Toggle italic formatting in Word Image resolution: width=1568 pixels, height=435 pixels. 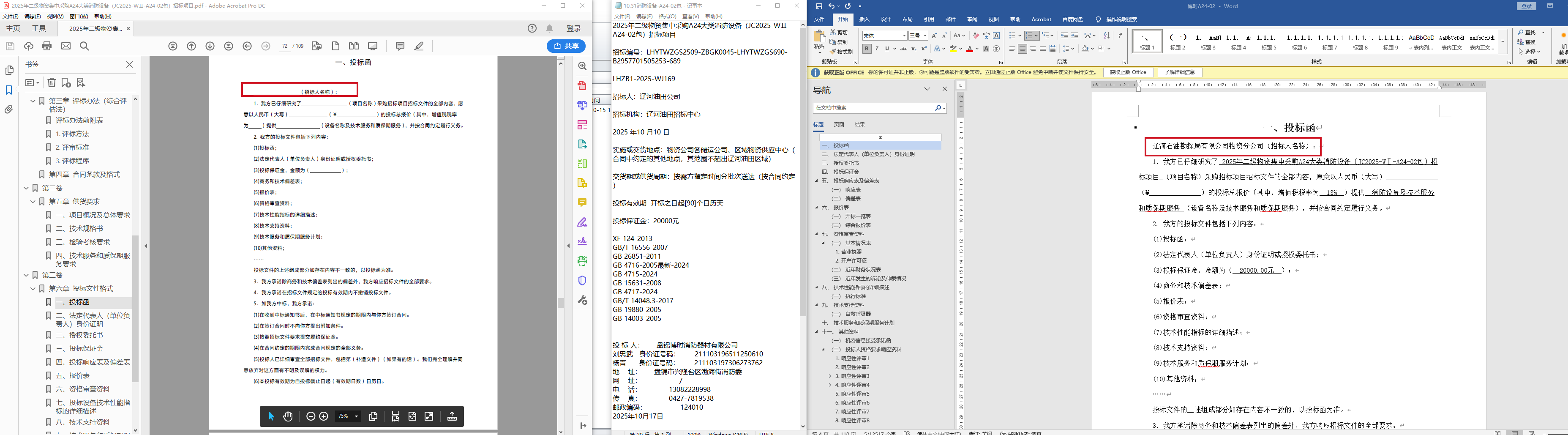coord(877,49)
